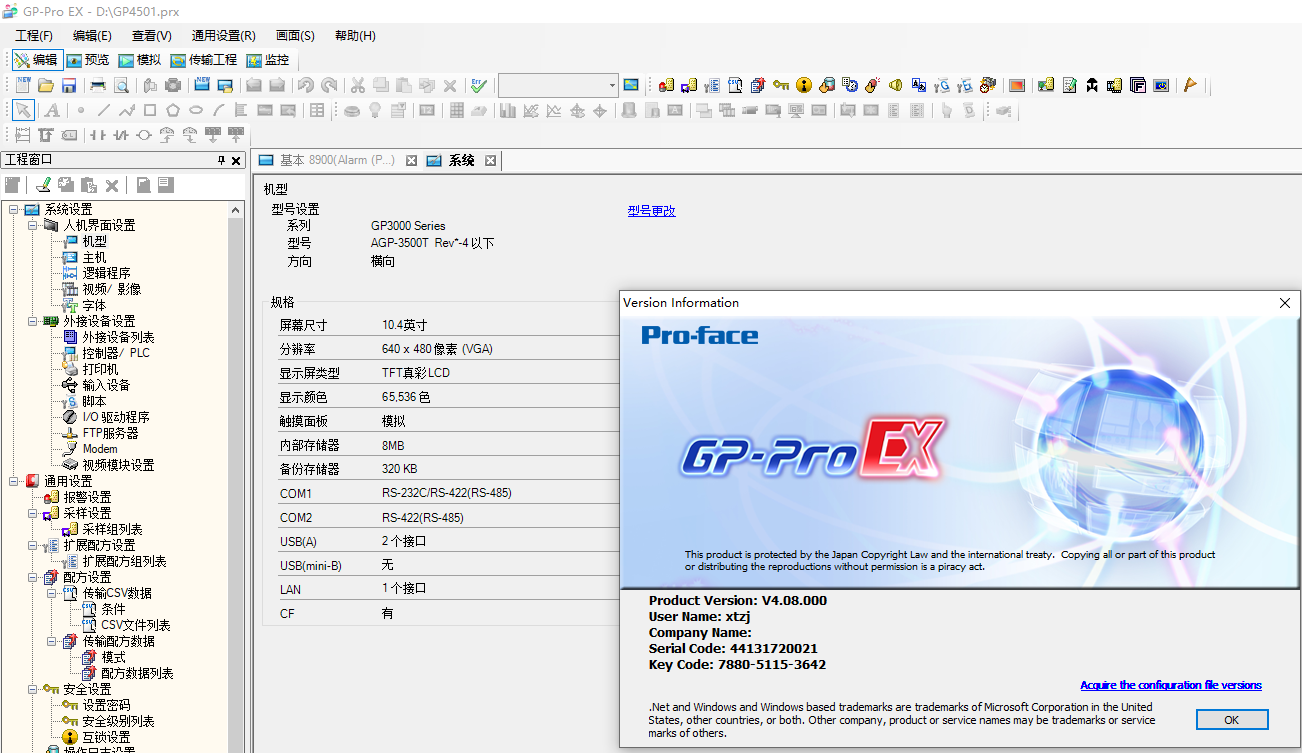Open a project with the folder icon
Viewport: 1302px width, 753px height.
click(x=46, y=85)
